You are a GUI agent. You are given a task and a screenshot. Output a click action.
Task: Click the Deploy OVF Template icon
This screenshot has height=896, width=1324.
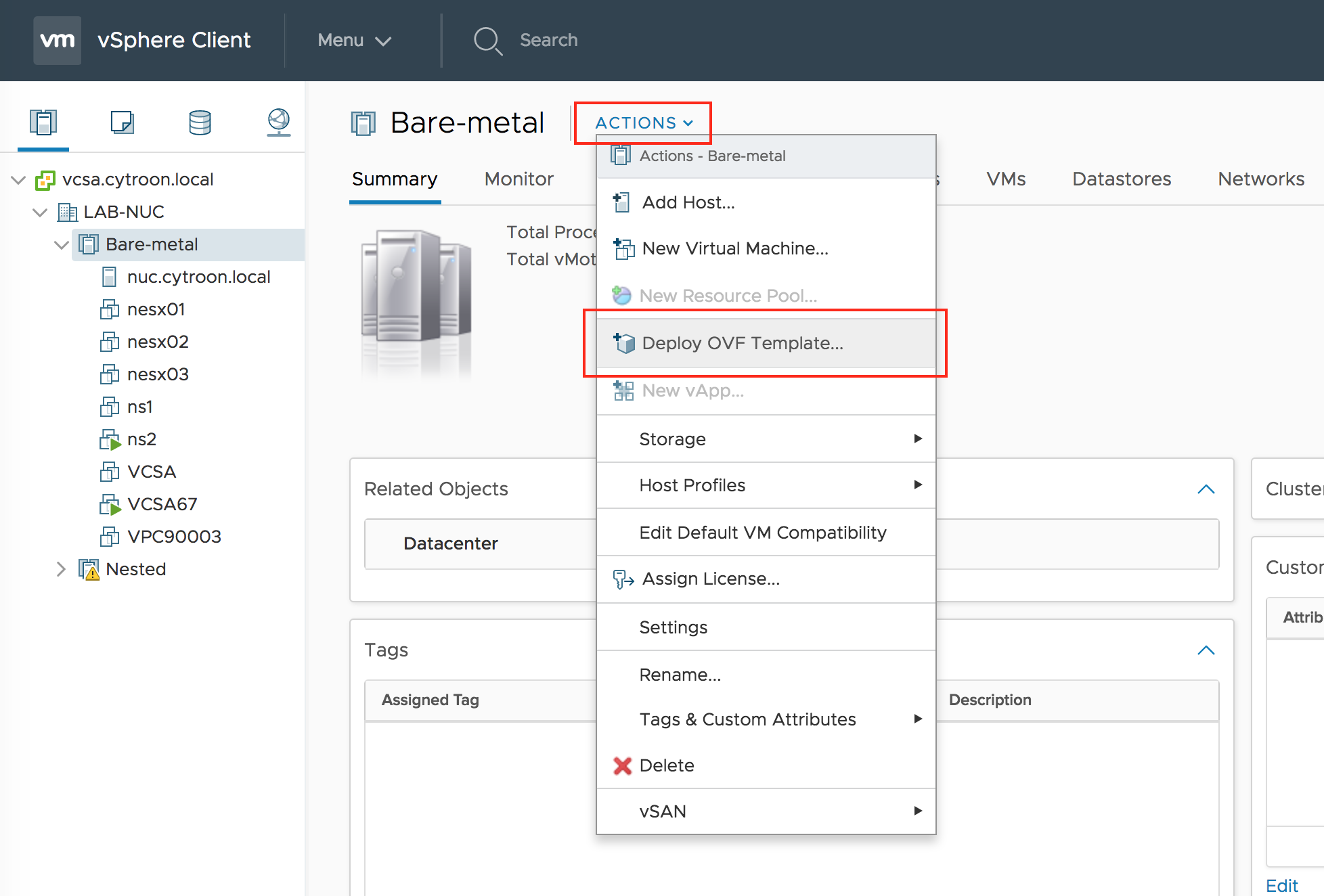(x=624, y=343)
